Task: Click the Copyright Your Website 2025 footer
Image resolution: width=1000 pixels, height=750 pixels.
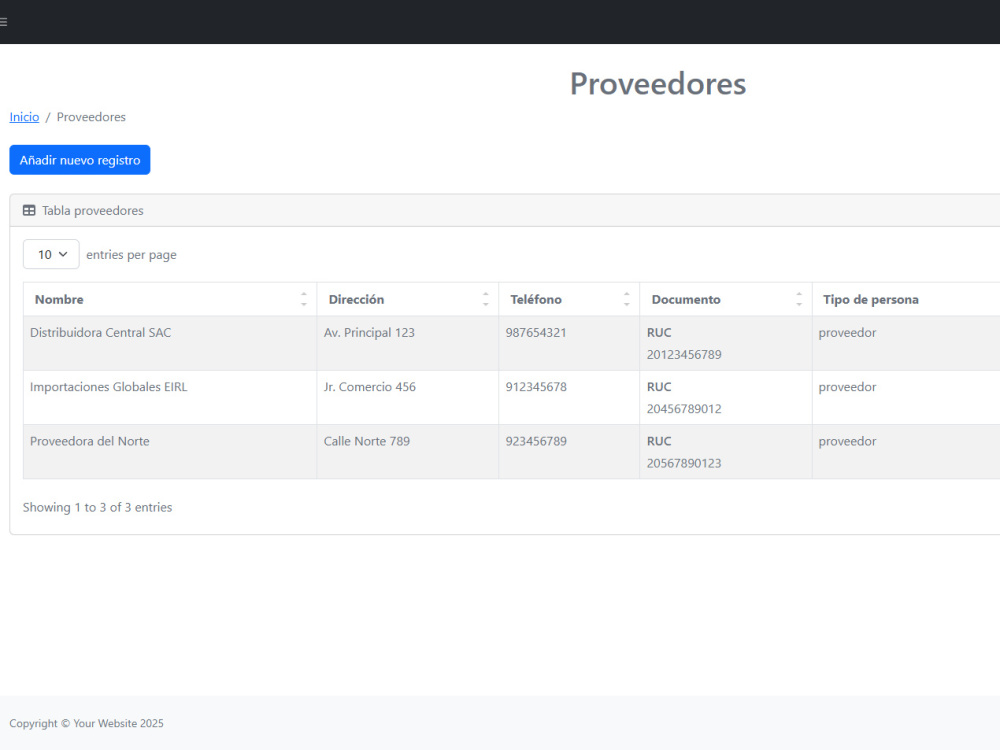Action: (x=86, y=723)
